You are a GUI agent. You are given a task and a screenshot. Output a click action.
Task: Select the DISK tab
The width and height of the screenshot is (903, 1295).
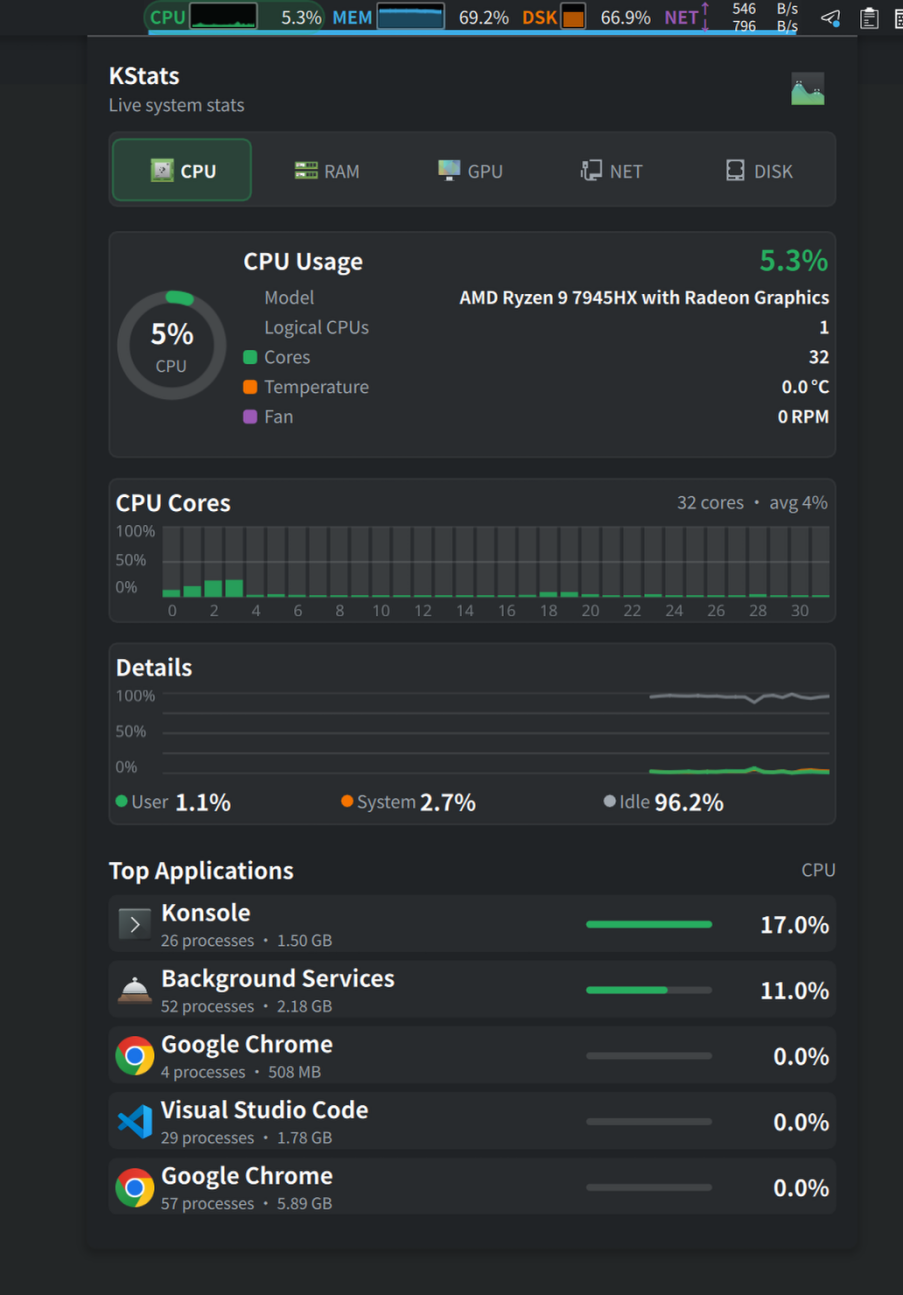(759, 171)
